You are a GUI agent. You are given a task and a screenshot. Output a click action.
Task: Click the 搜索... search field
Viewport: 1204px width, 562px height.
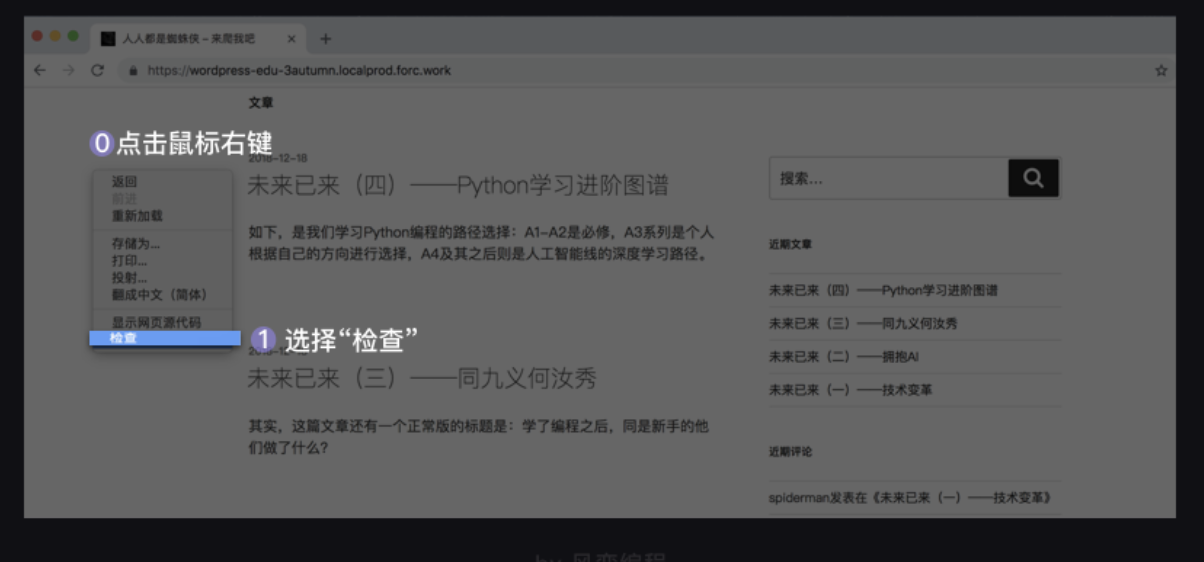pos(888,178)
